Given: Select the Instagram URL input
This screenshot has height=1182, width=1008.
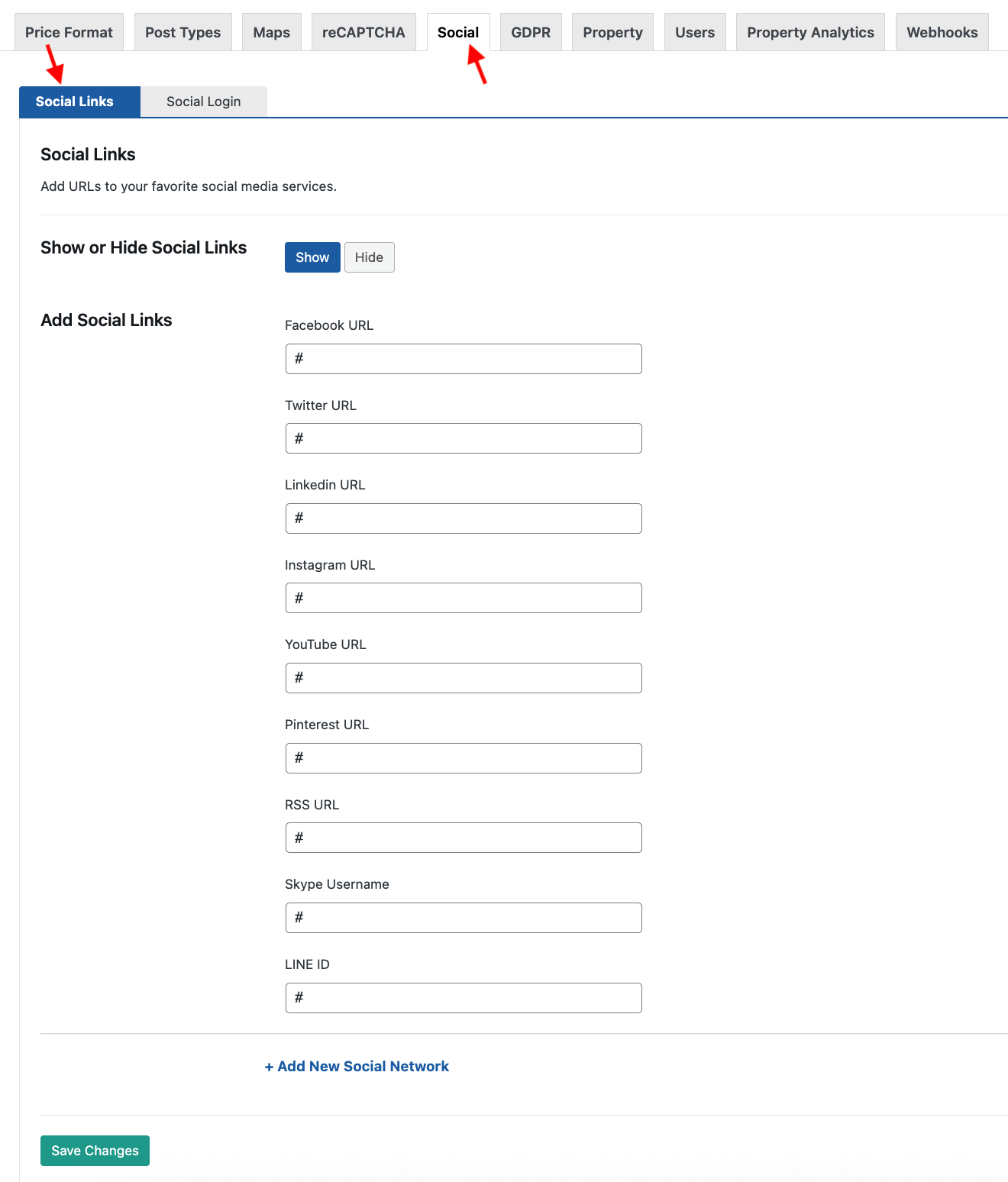Looking at the screenshot, I should 464,598.
